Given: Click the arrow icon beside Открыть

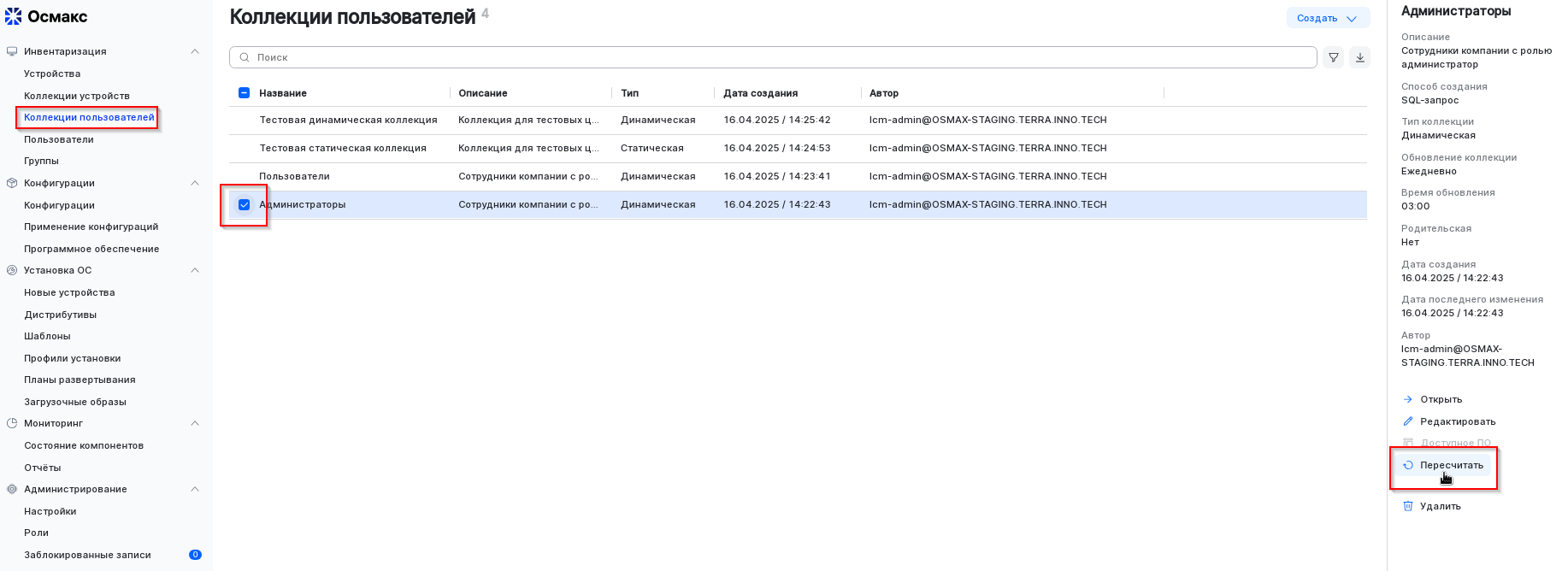Looking at the screenshot, I should point(1408,399).
